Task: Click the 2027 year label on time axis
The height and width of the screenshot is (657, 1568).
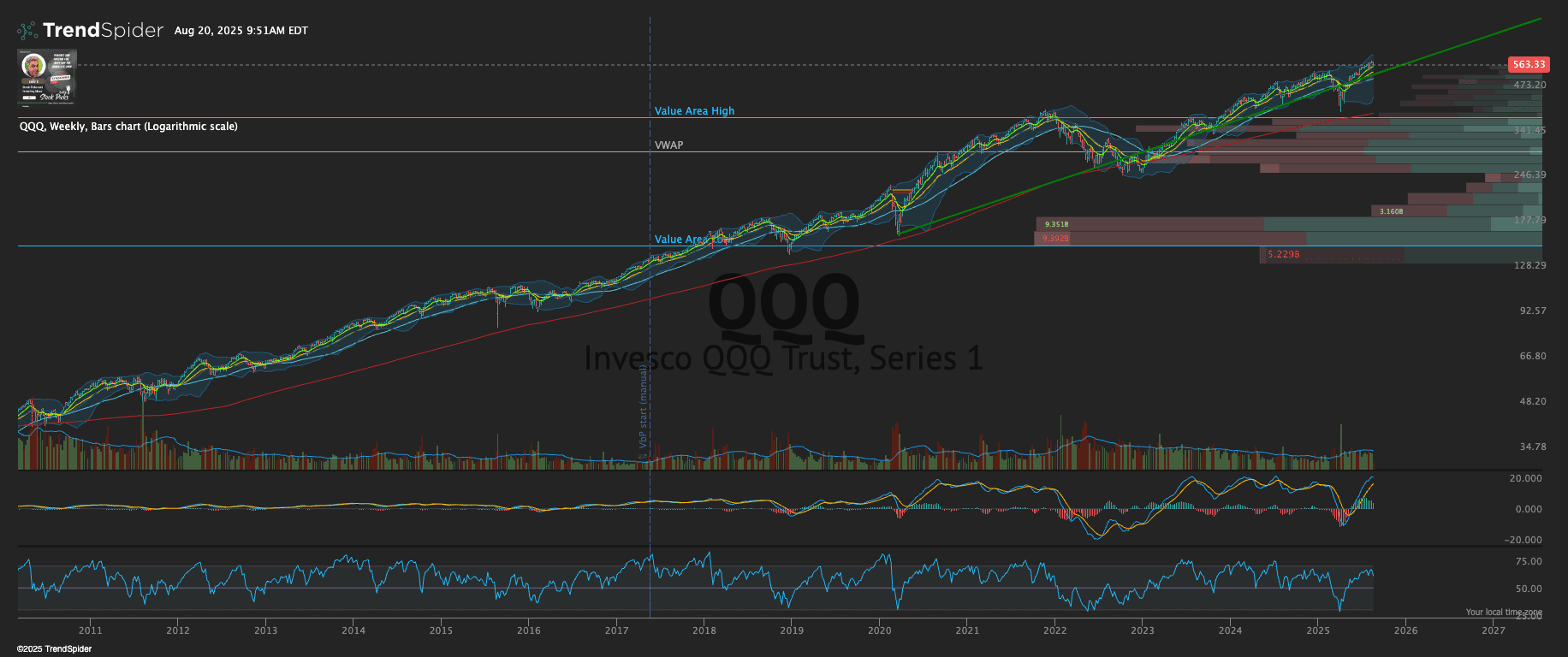Action: [x=1494, y=630]
